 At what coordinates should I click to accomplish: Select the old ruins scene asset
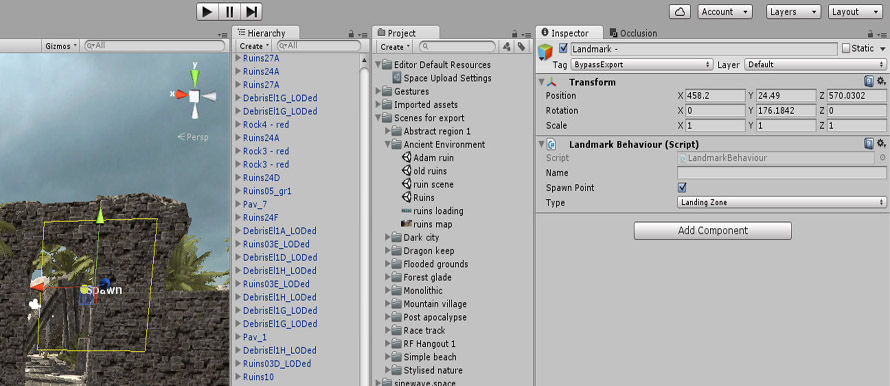[x=424, y=171]
